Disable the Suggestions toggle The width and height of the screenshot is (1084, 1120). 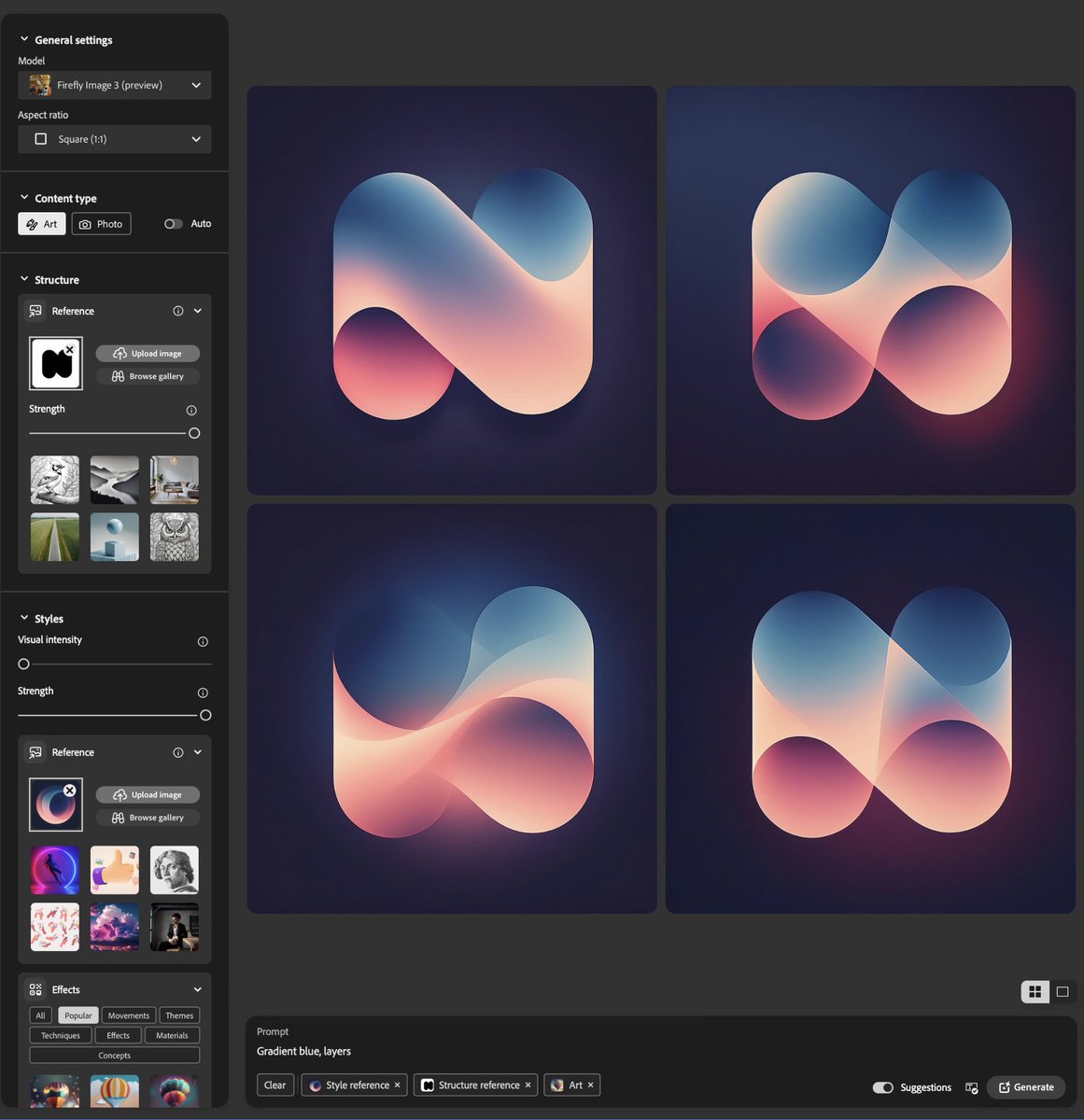(882, 1087)
